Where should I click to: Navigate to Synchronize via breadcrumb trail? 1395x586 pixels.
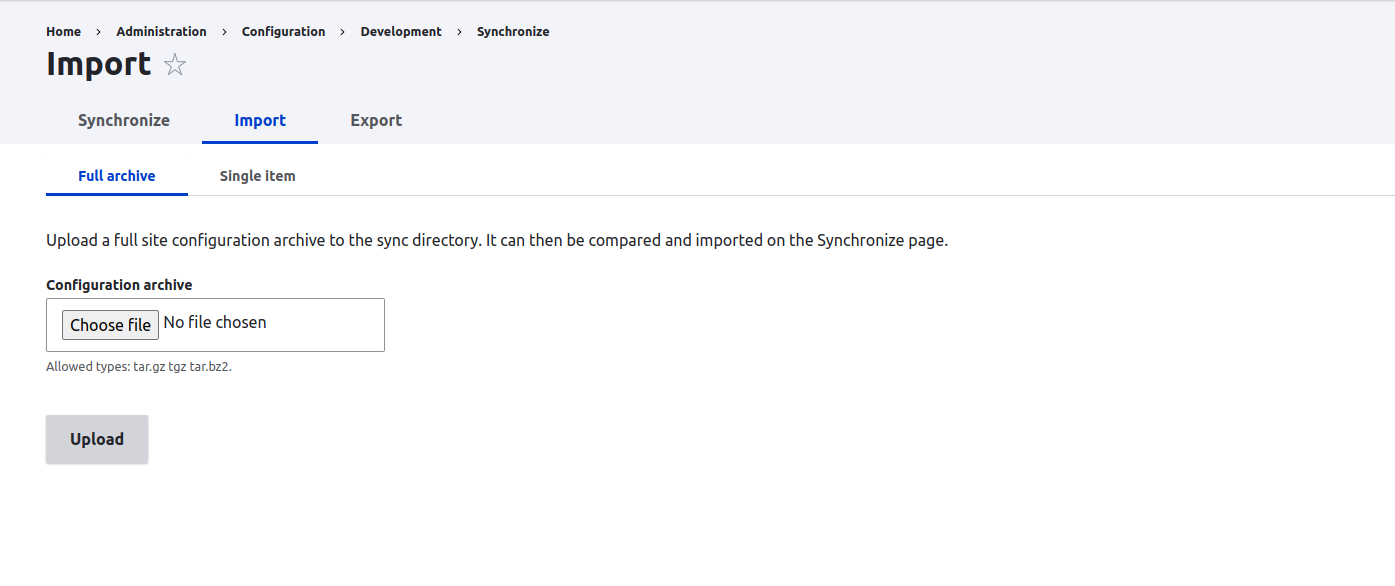click(x=513, y=31)
